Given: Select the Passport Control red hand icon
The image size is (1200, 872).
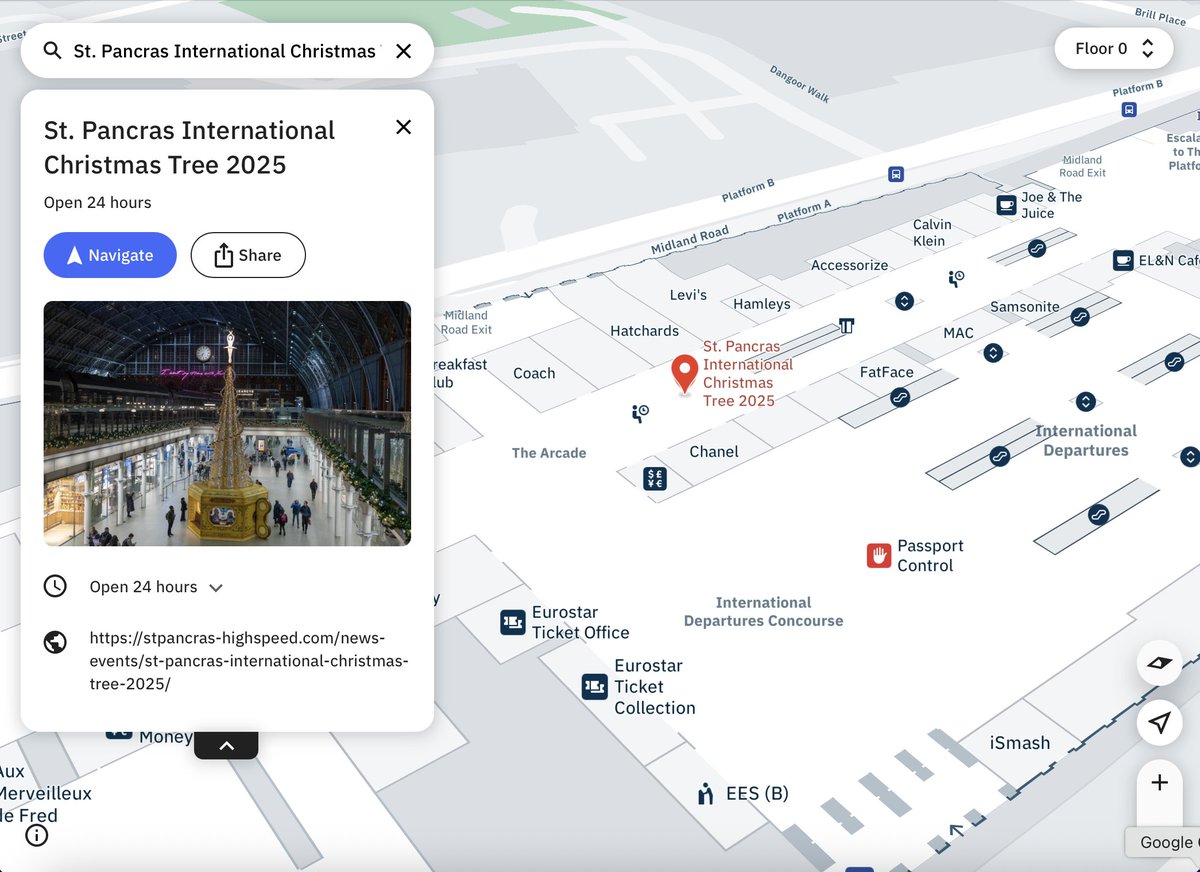Looking at the screenshot, I should coord(878,556).
